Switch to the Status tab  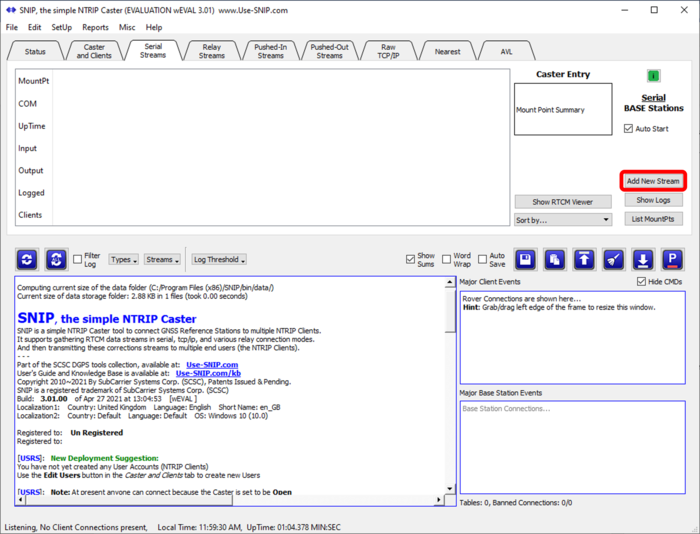[x=35, y=51]
